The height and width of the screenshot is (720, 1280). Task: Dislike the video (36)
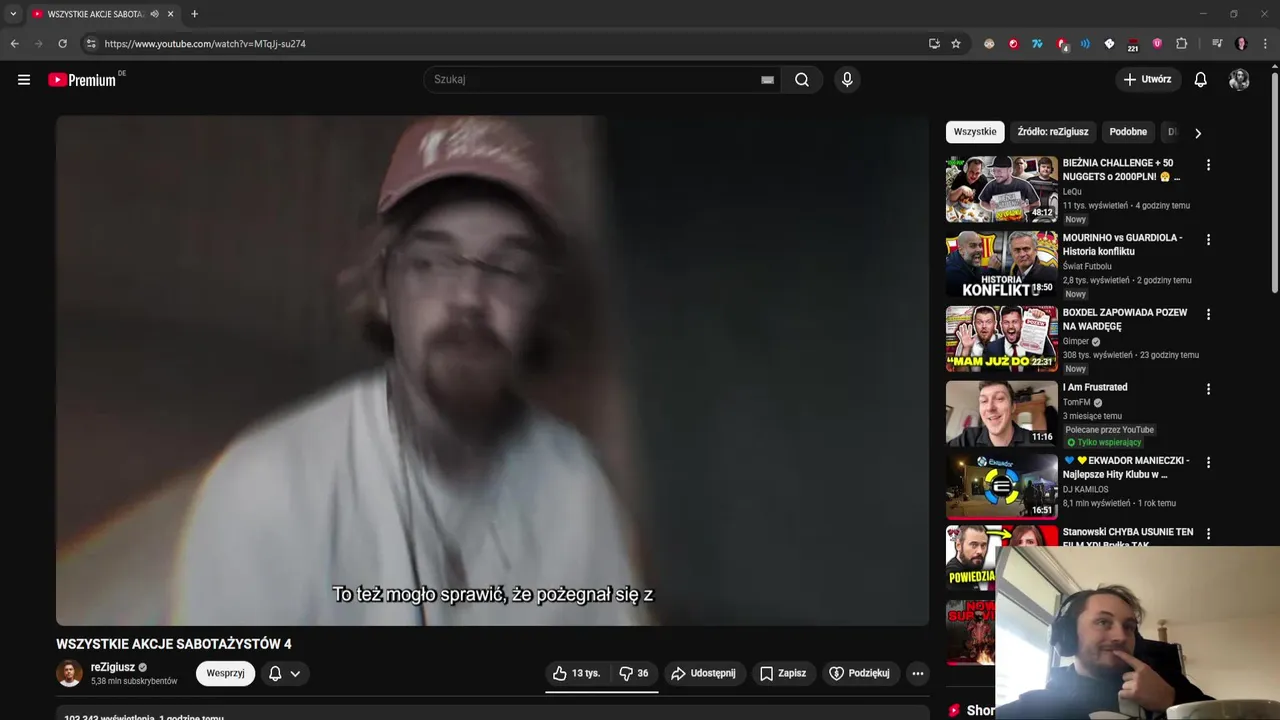[x=634, y=674]
